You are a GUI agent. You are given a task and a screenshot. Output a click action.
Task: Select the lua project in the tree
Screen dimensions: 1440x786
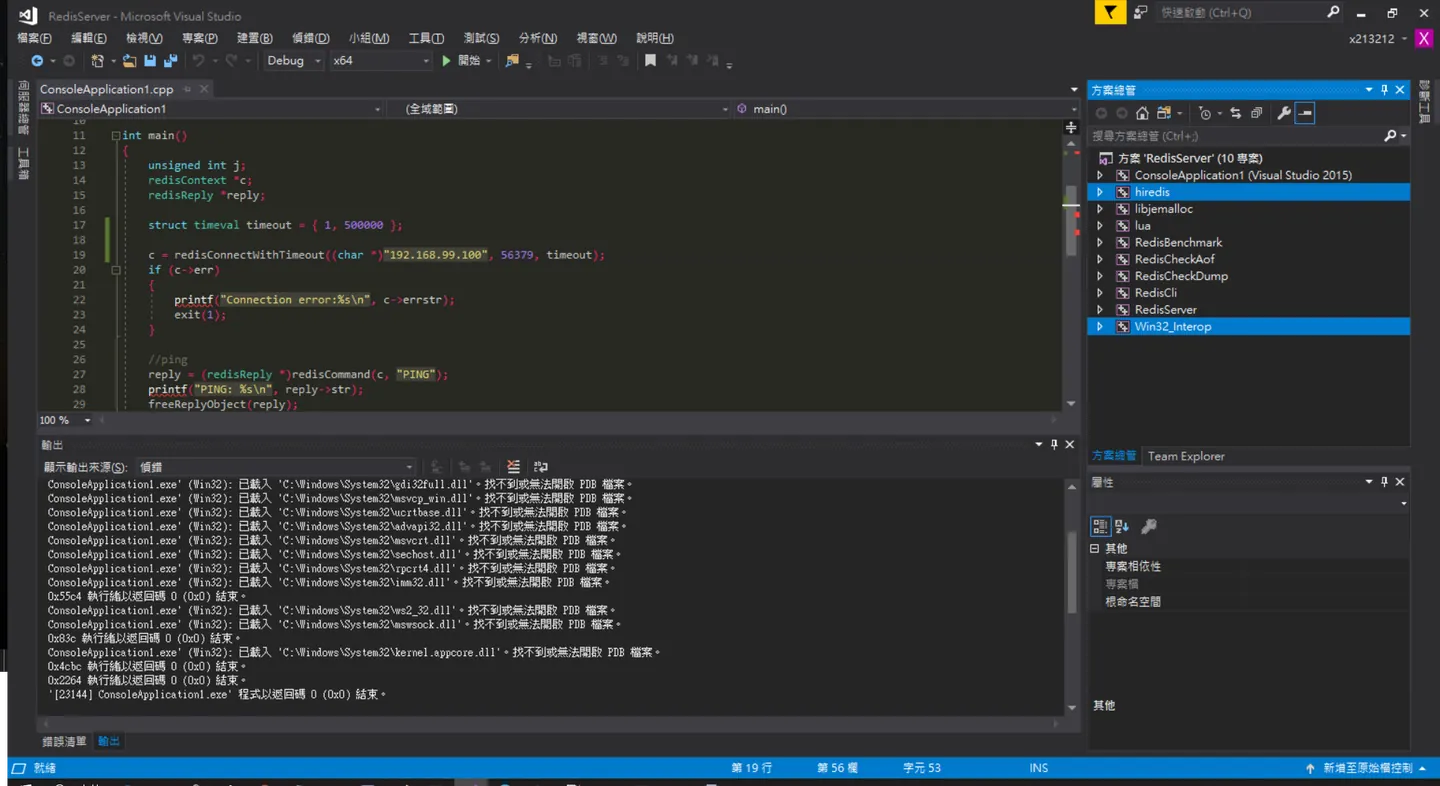(x=1142, y=226)
